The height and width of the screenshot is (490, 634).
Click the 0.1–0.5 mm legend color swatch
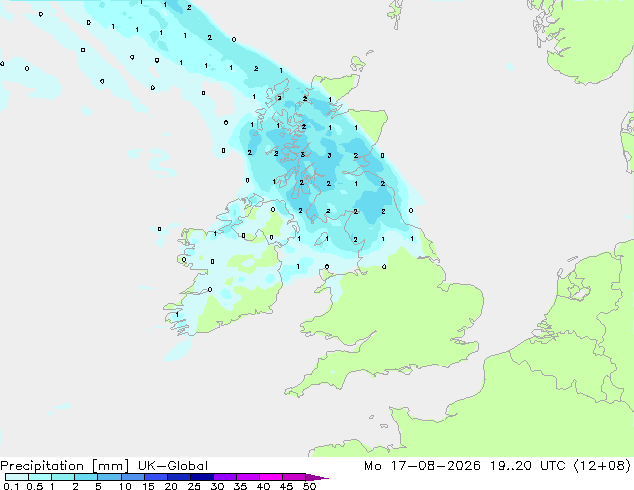17,477
